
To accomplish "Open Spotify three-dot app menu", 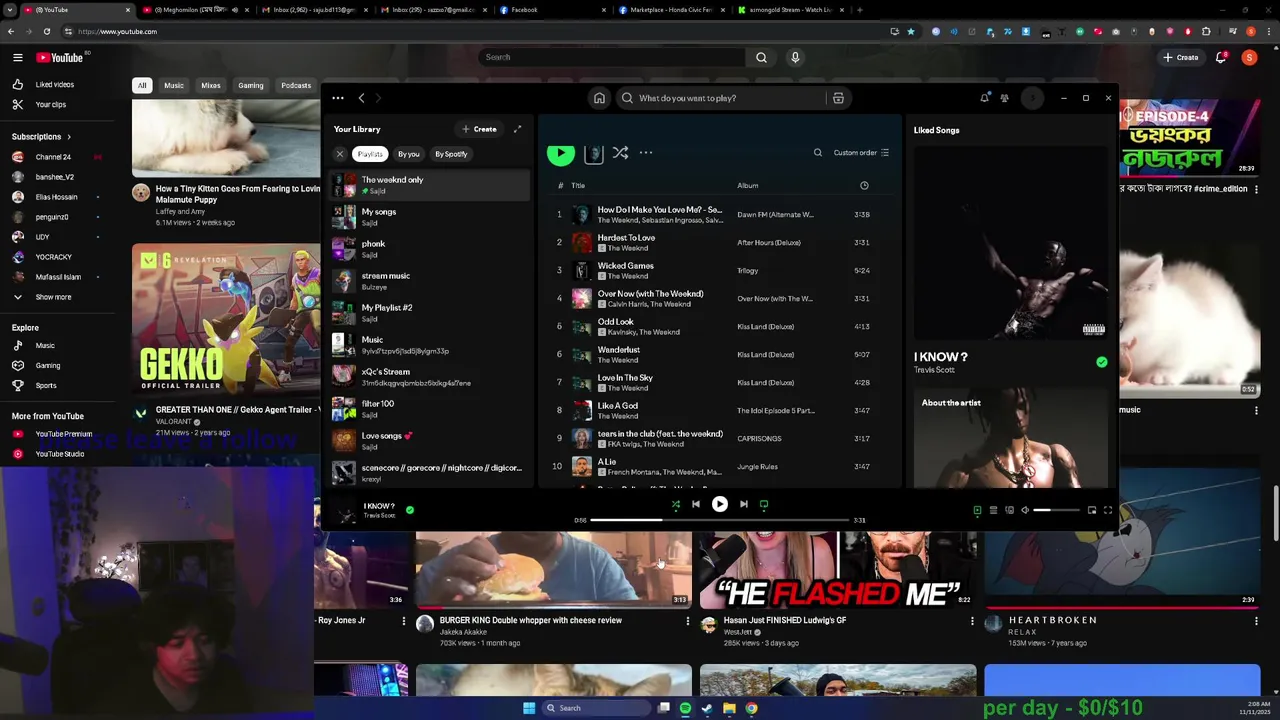I will coord(338,98).
